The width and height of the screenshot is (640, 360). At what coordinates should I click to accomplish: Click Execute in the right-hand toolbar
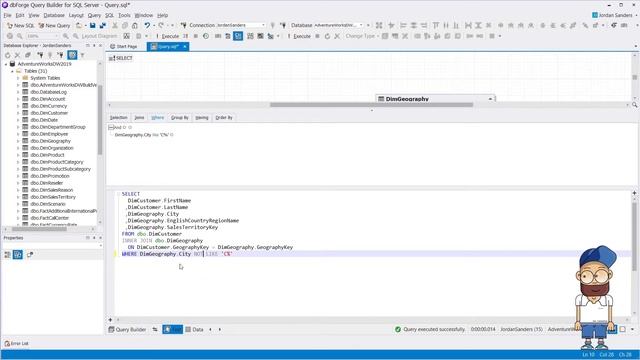(299, 36)
